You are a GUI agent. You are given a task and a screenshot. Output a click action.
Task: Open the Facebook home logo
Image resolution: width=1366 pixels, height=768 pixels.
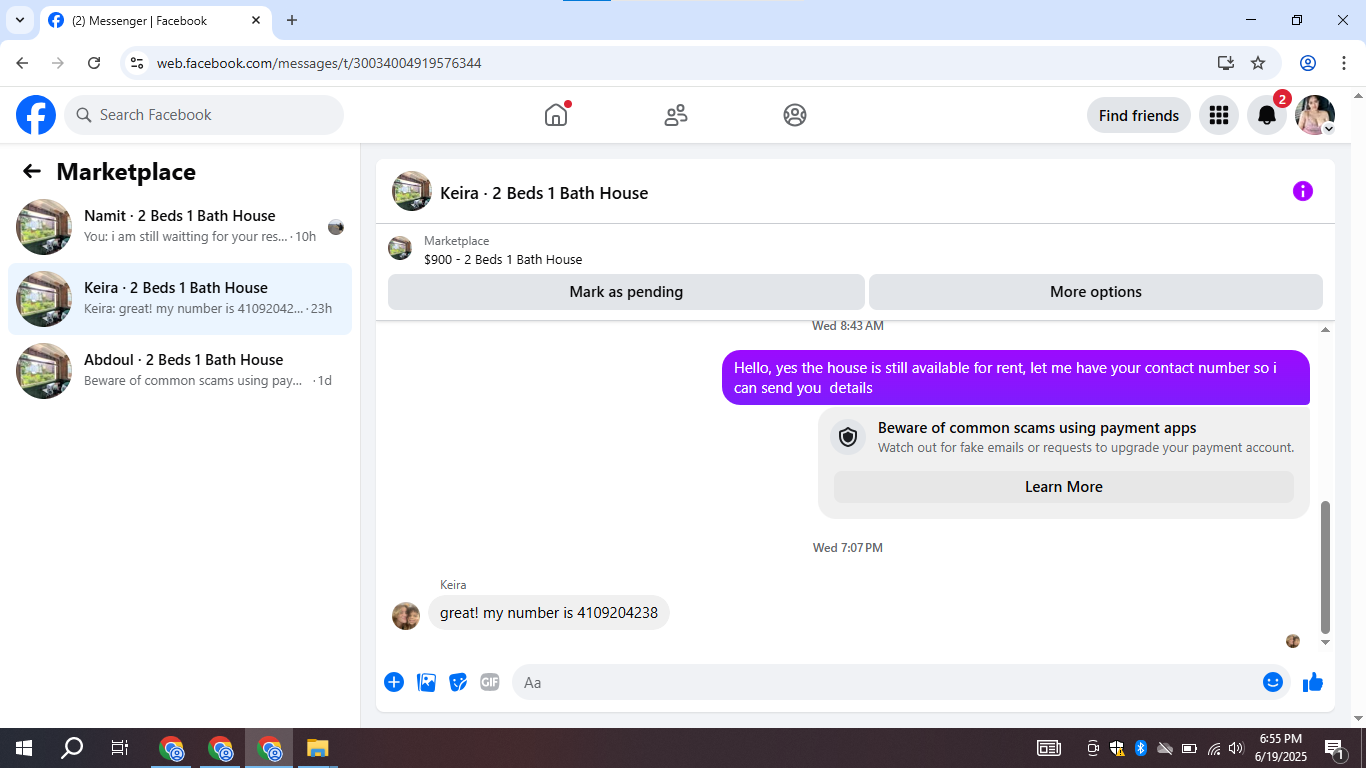(x=36, y=115)
